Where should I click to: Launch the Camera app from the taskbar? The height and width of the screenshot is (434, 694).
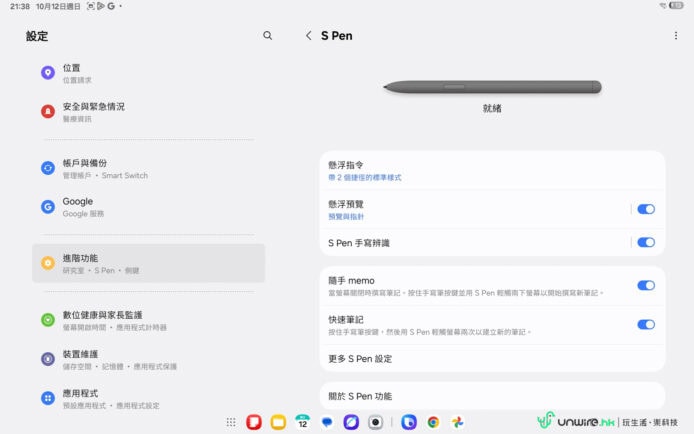coord(375,422)
